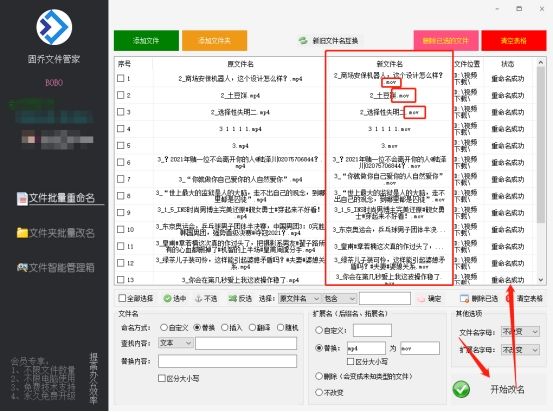This screenshot has width=553, height=412.
Task: Click the 反选 invert selection icon
Action: pos(232,299)
